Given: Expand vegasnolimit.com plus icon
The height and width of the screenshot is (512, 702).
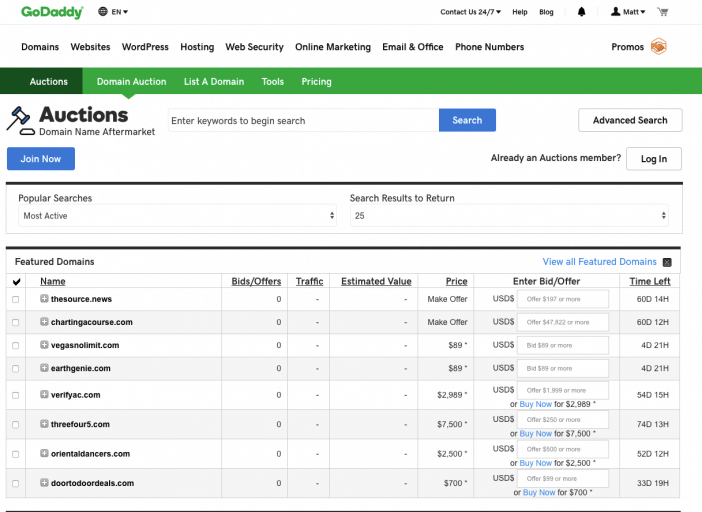Looking at the screenshot, I should (44, 345).
